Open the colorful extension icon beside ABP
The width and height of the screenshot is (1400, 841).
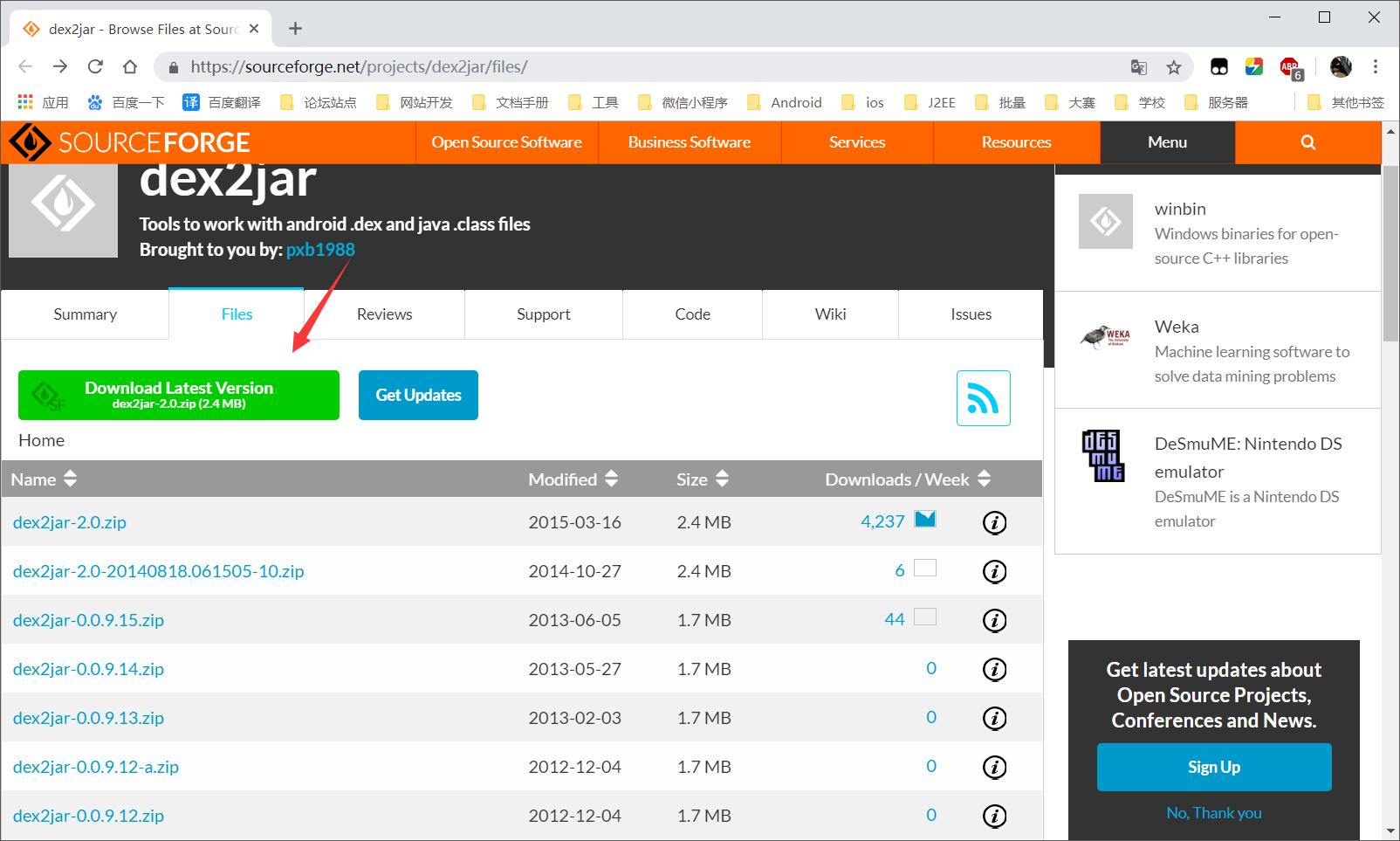[1254, 66]
